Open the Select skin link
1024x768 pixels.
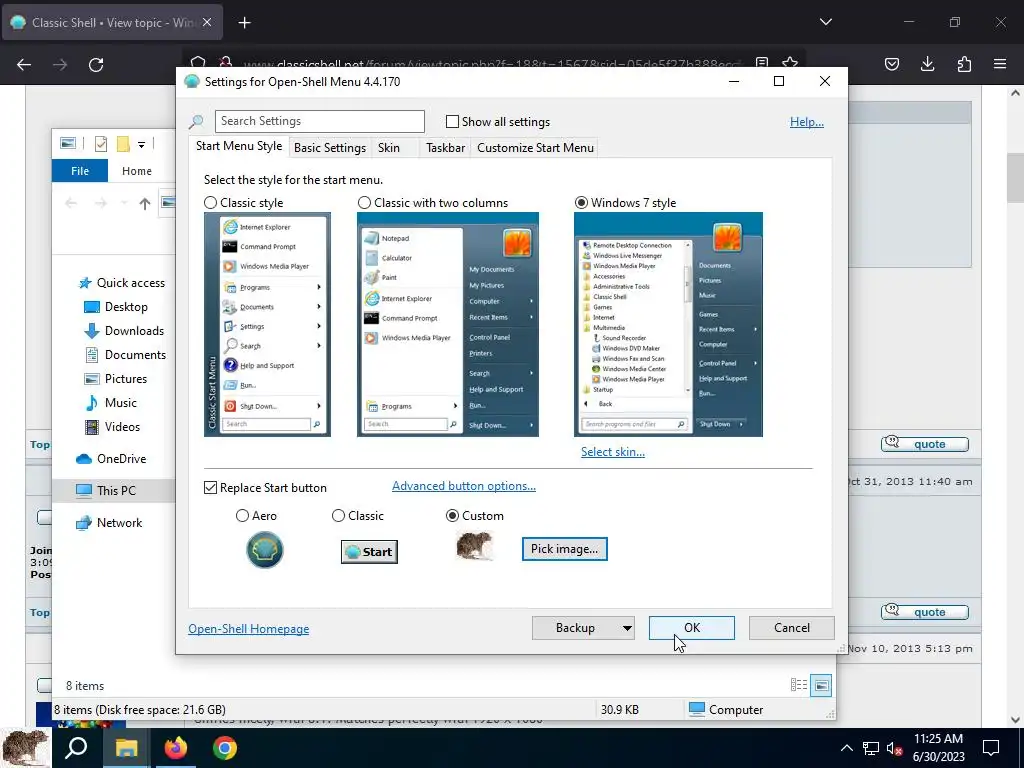coord(613,452)
